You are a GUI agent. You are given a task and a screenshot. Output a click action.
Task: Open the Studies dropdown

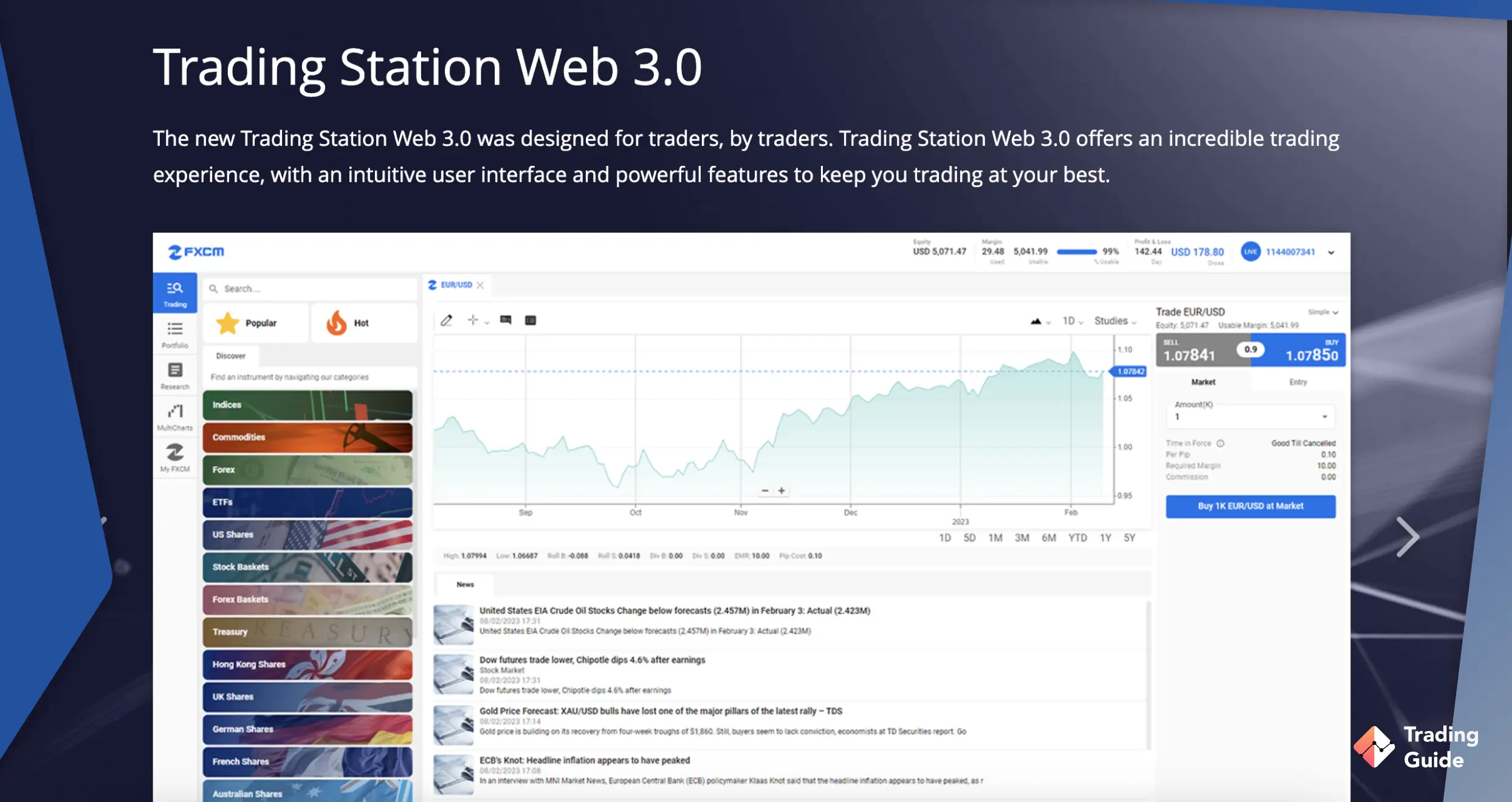pos(1115,321)
